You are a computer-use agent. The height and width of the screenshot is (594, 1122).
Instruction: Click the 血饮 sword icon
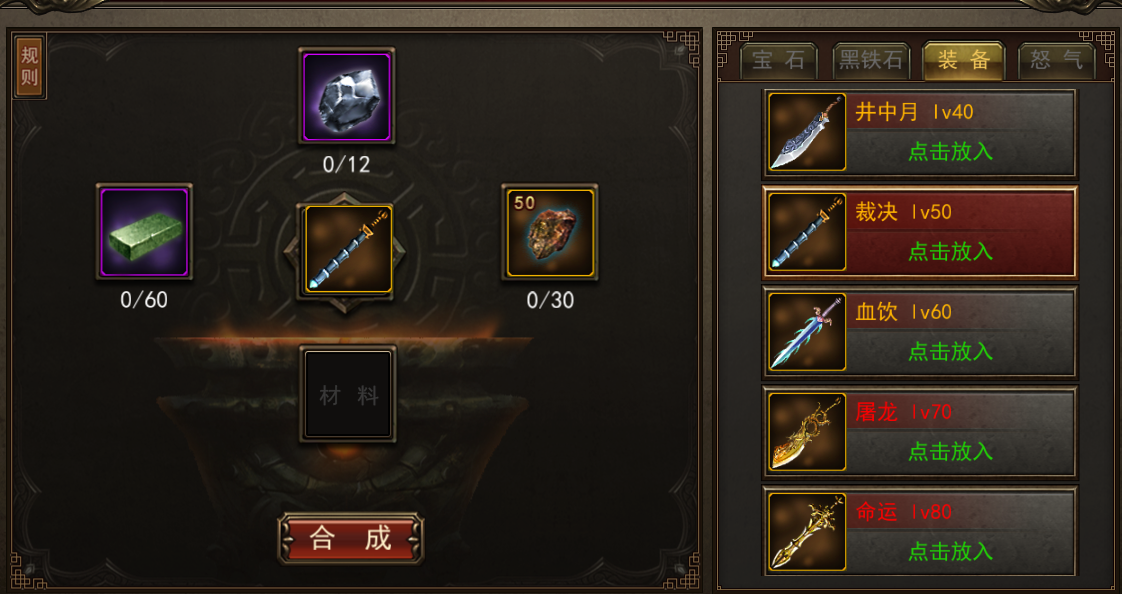(x=806, y=332)
